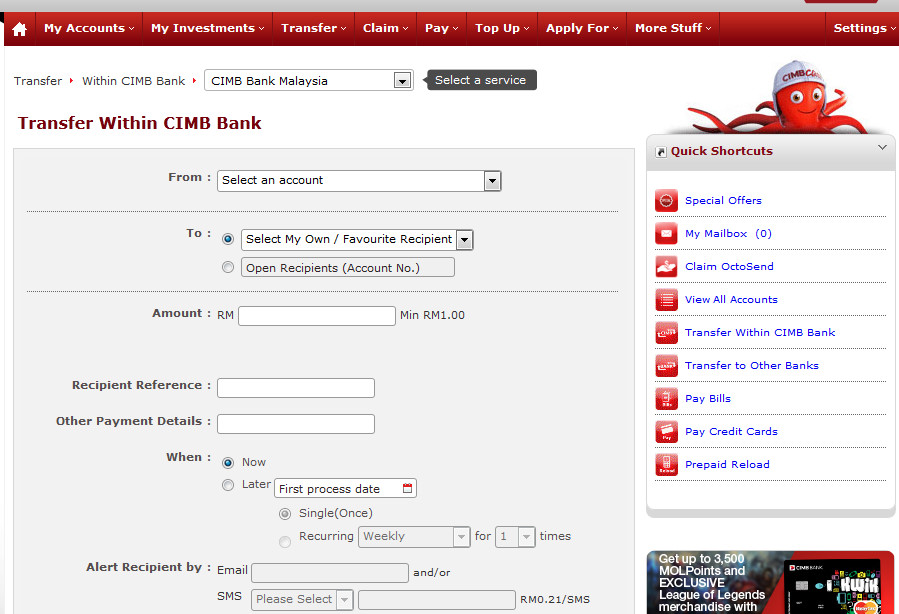899x614 pixels.
Task: Select the Recurring radio button
Action: tap(284, 542)
